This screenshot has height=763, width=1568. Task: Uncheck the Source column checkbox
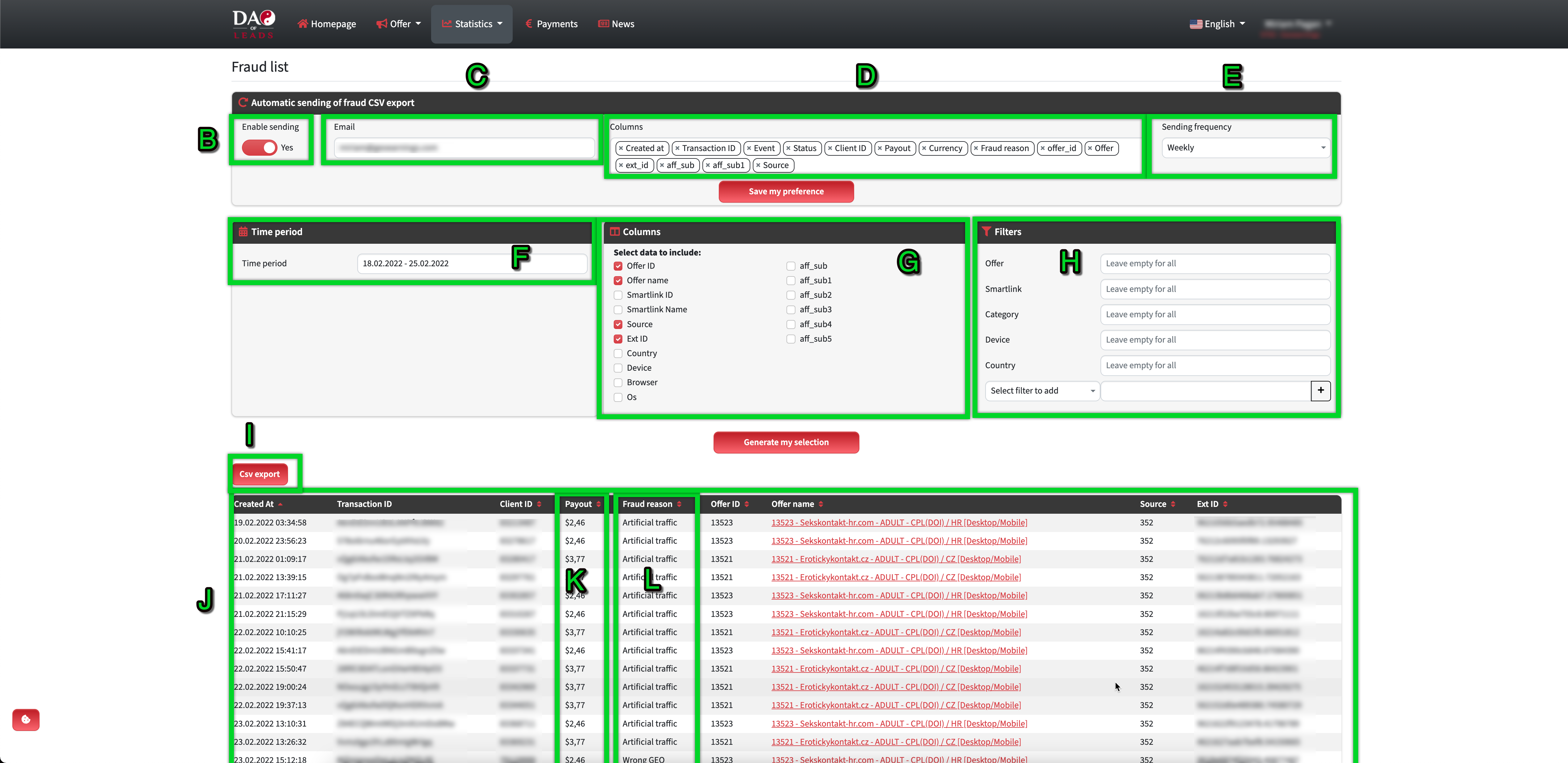click(x=618, y=324)
